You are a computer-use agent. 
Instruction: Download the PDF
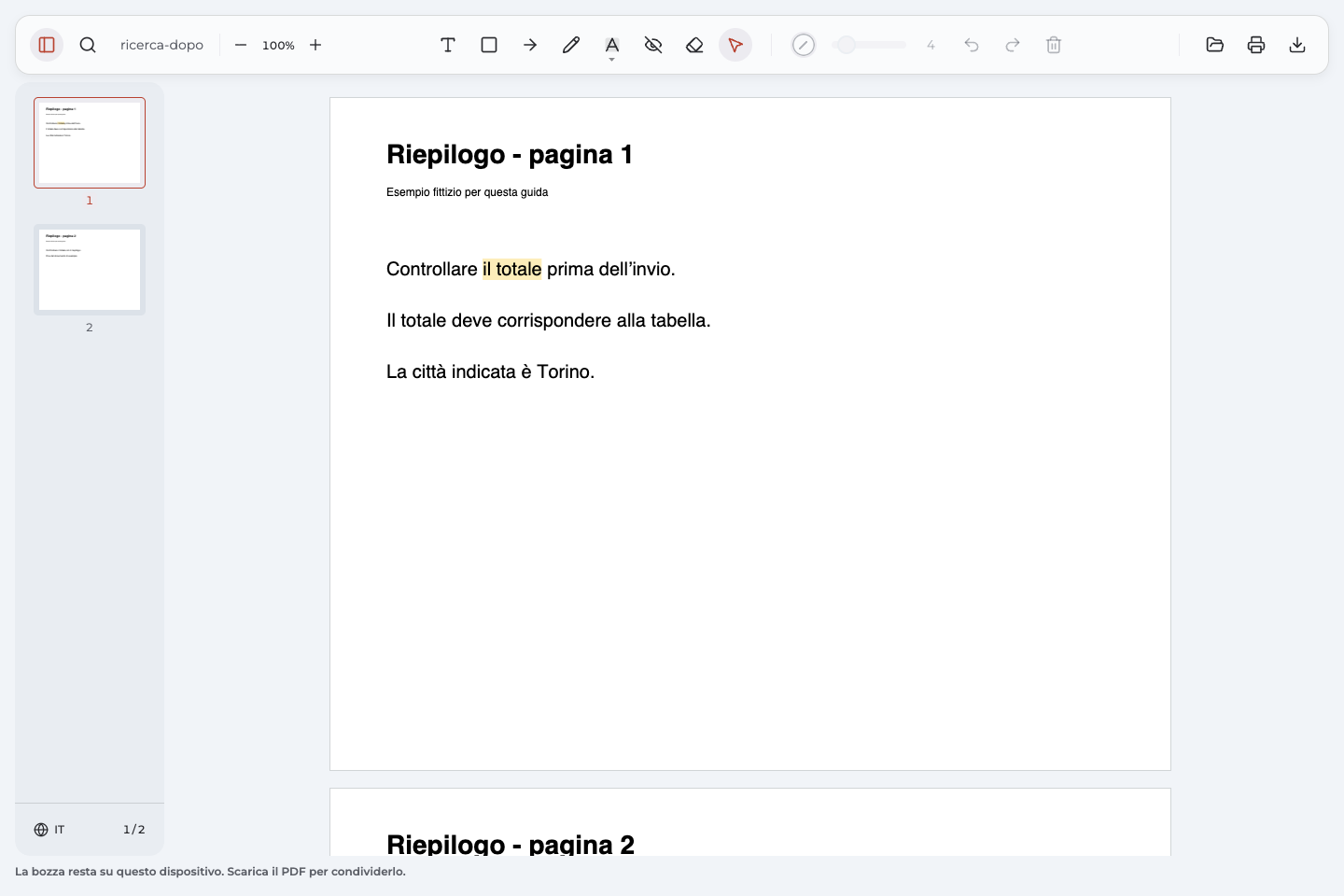point(1297,45)
